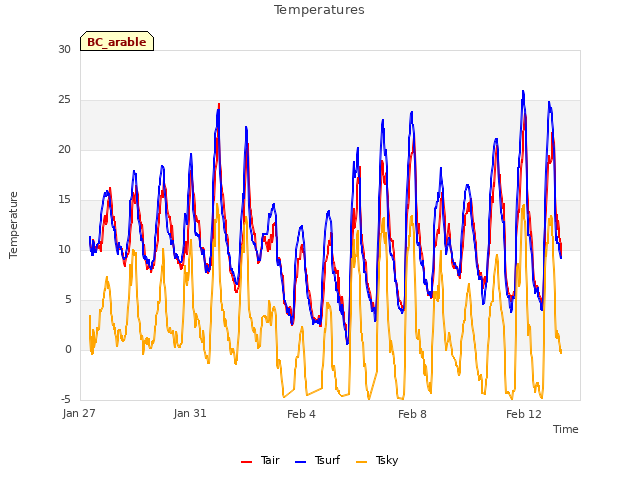Click the blue Tsurf legend swatch
This screenshot has width=640, height=480.
click(300, 462)
